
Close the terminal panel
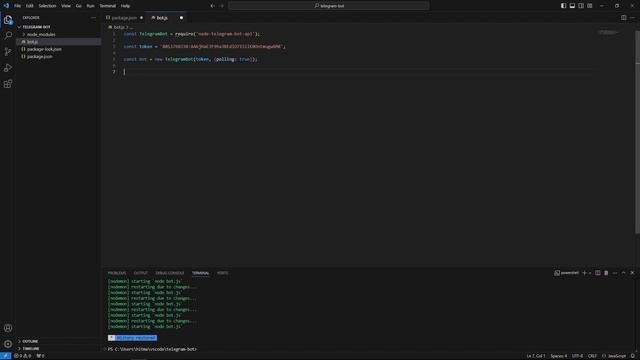[632, 273]
